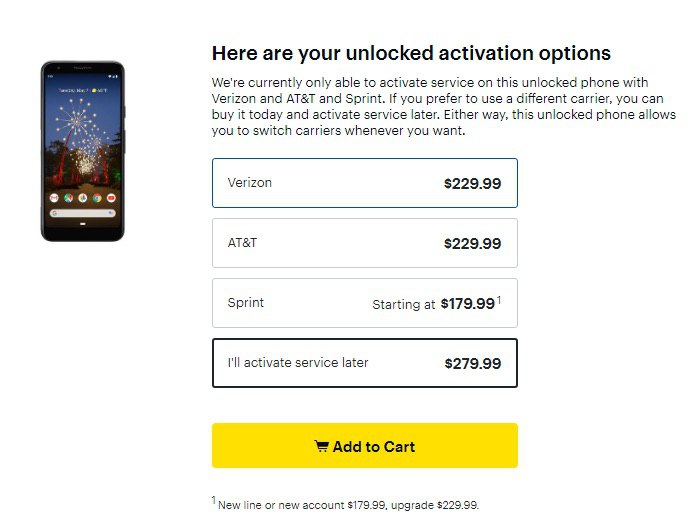Image resolution: width=691 pixels, height=522 pixels.
Task: Click the Gmail icon on the phone image
Action: pyautogui.click(x=55, y=198)
